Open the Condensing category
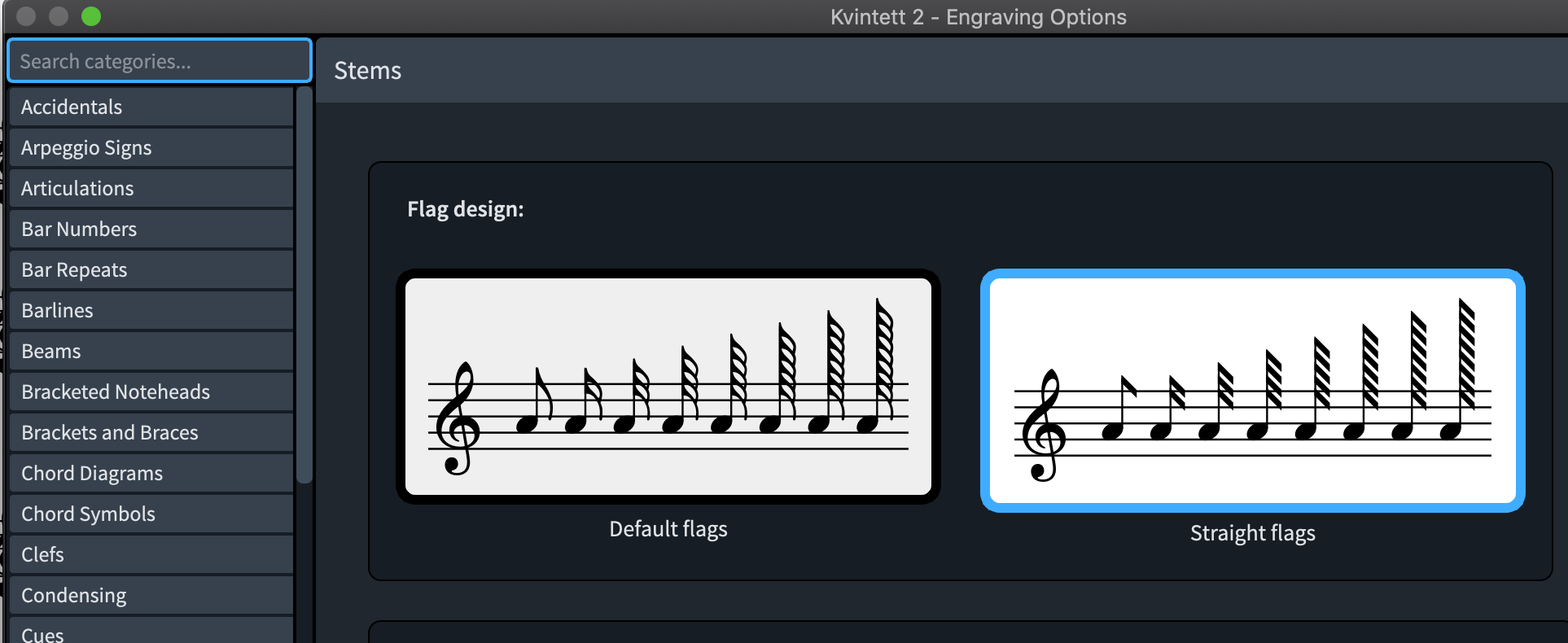 [x=151, y=595]
